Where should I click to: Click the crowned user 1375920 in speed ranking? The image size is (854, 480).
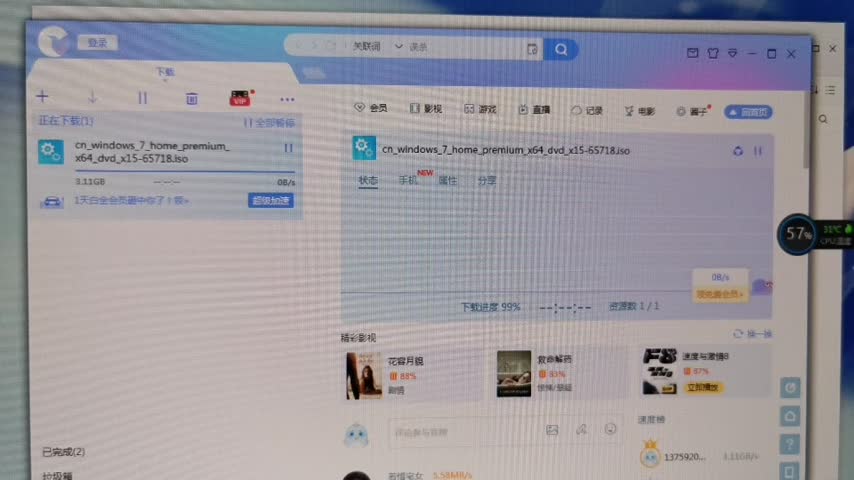[x=673, y=456]
